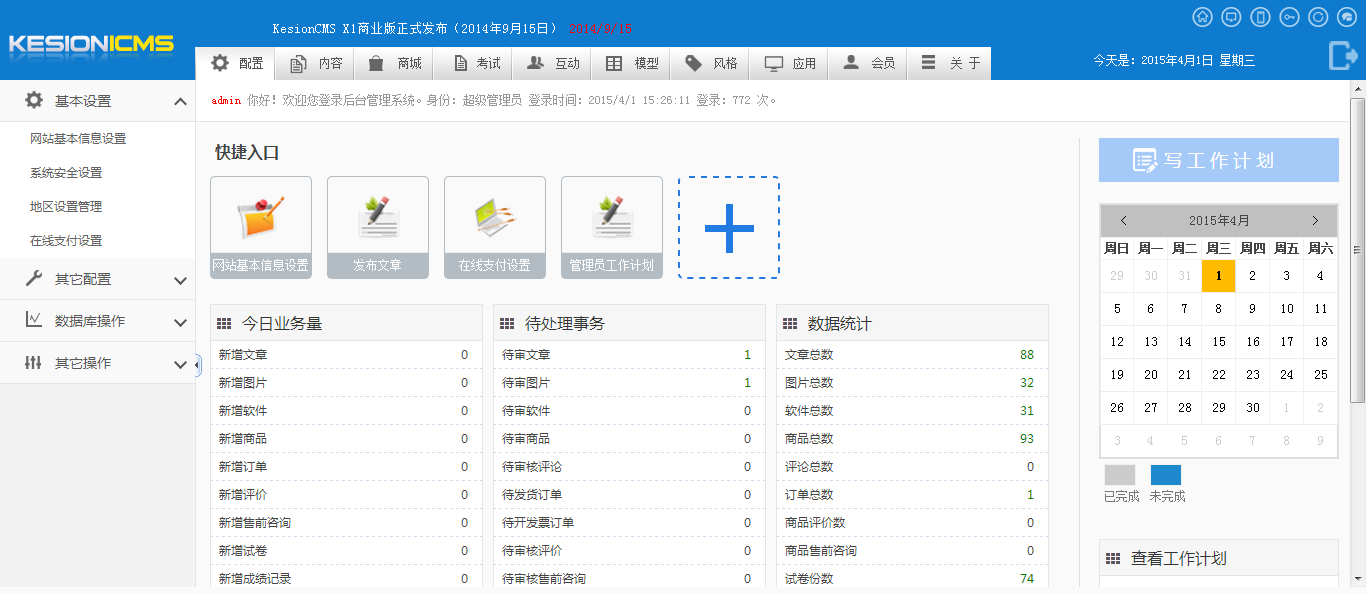1366x594 pixels.
Task: Select April 15 on the calendar
Action: click(x=1218, y=341)
